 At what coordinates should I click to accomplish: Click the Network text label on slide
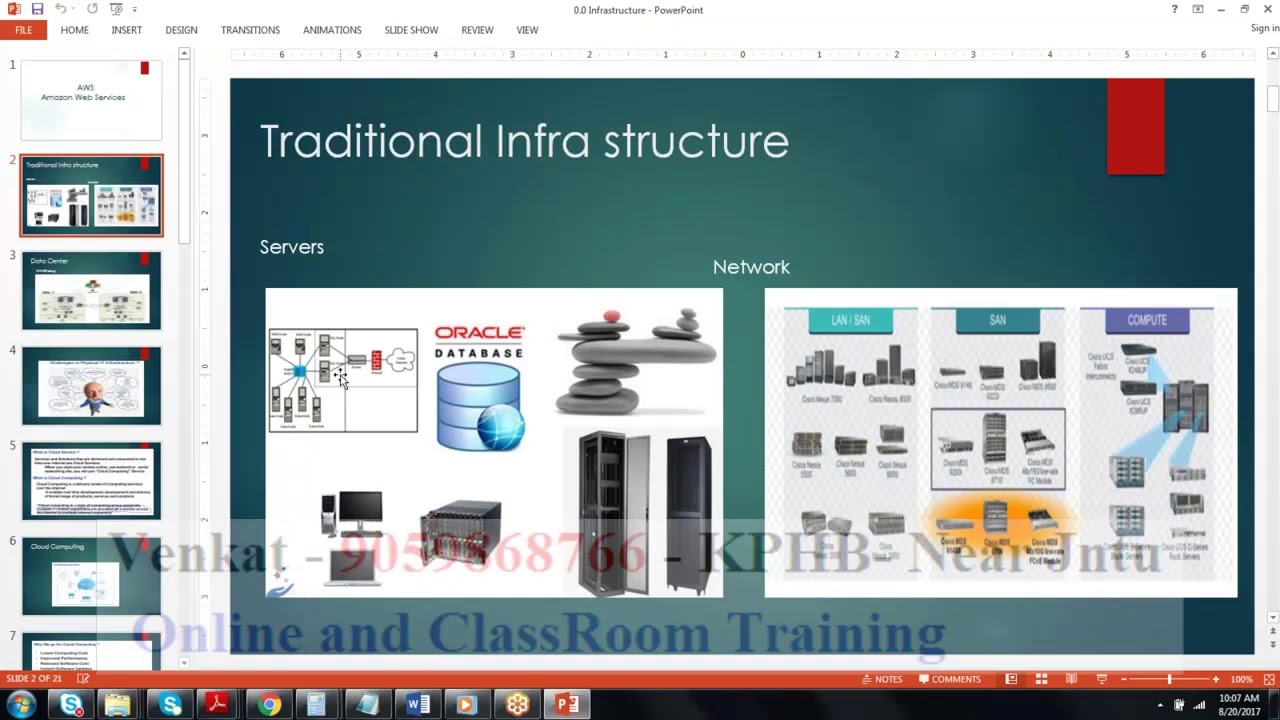pos(751,267)
